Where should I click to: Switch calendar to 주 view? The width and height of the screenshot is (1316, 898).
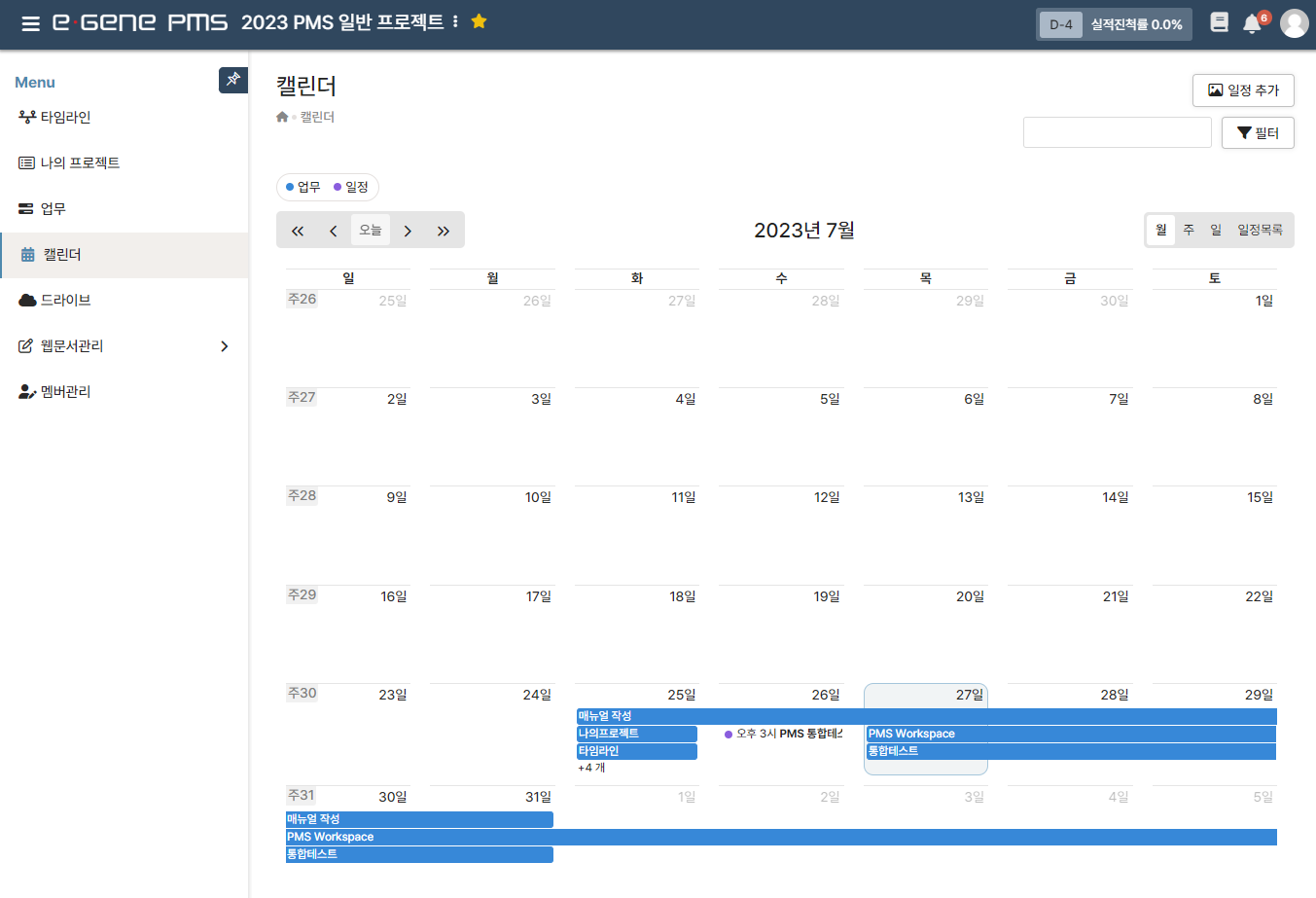[1188, 231]
